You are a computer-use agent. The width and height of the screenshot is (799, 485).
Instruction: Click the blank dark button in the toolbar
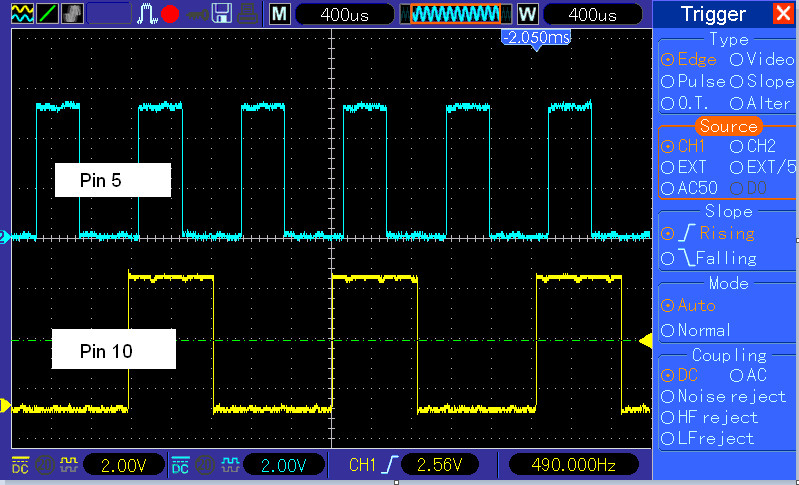pos(109,14)
